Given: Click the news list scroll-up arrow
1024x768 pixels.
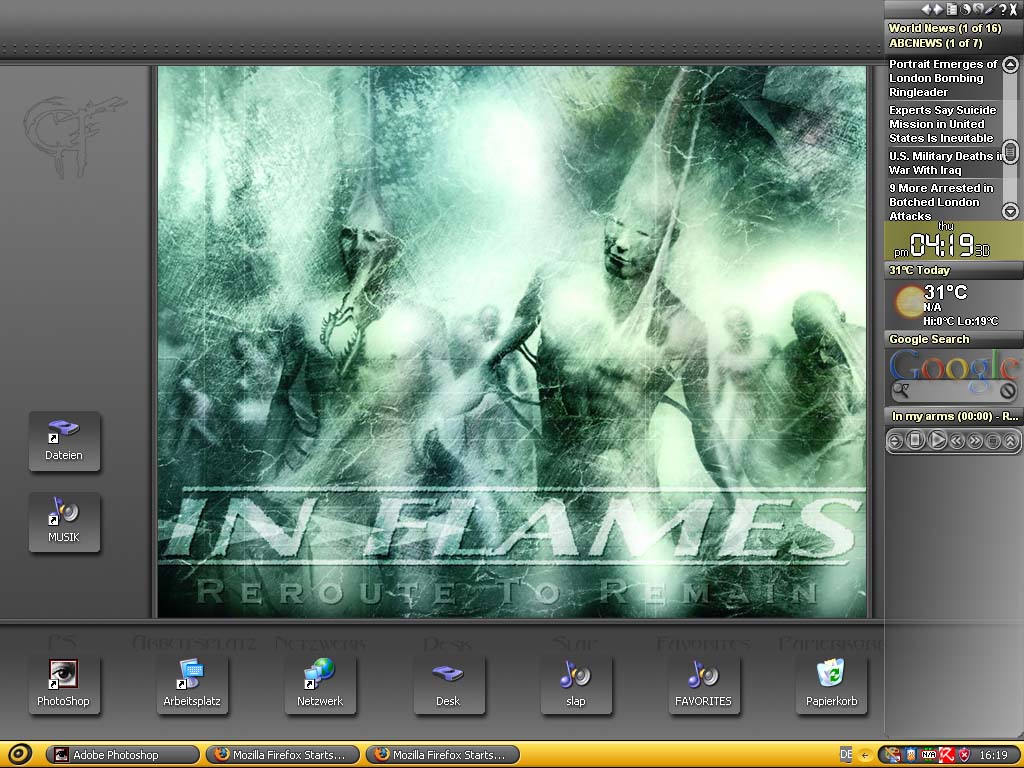Looking at the screenshot, I should (x=1010, y=65).
